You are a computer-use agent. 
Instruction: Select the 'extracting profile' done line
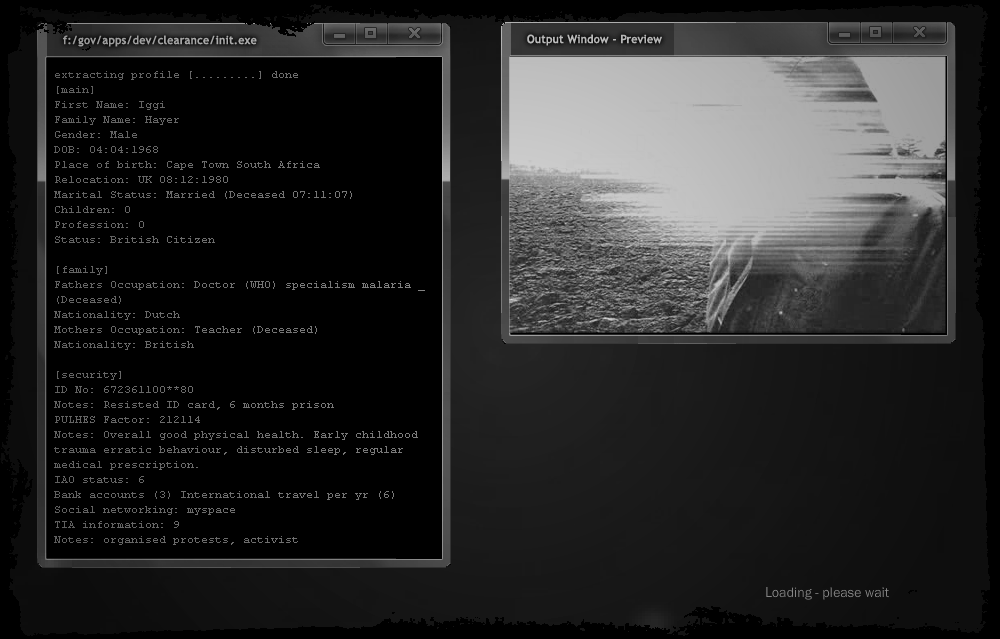176,75
